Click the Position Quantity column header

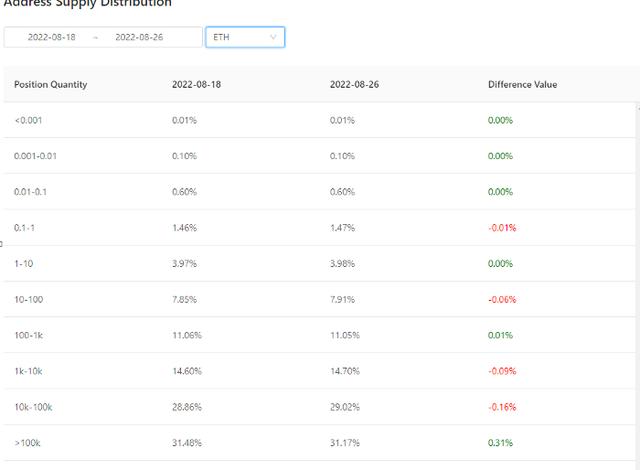coord(51,84)
